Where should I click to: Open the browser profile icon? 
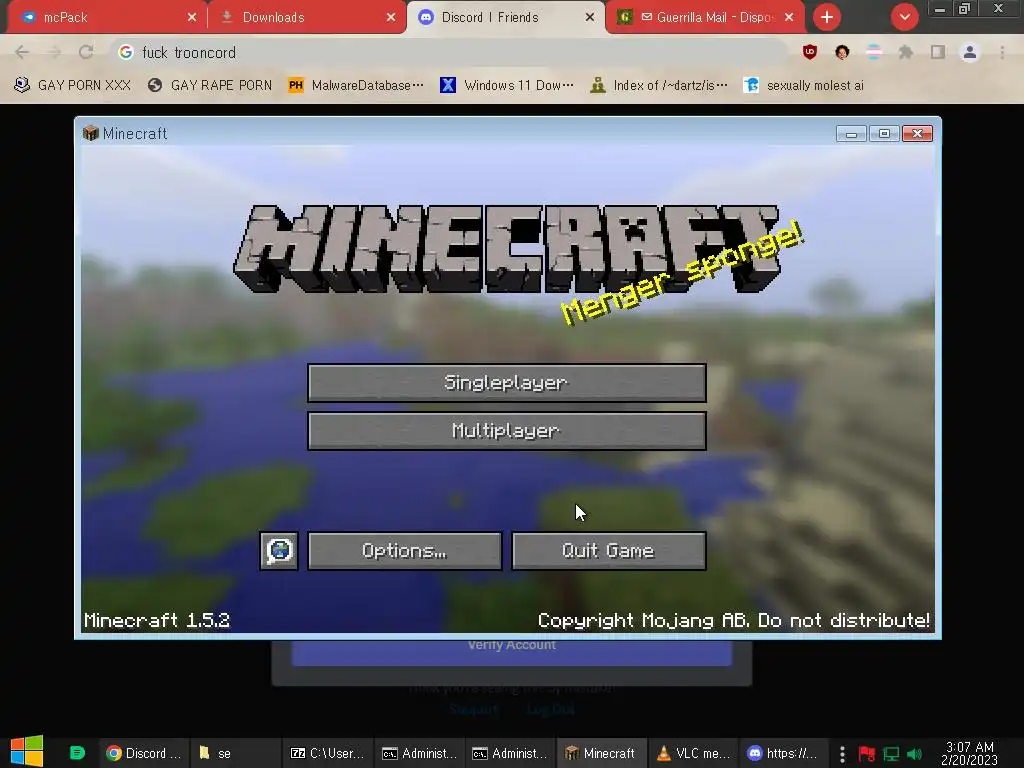click(970, 52)
